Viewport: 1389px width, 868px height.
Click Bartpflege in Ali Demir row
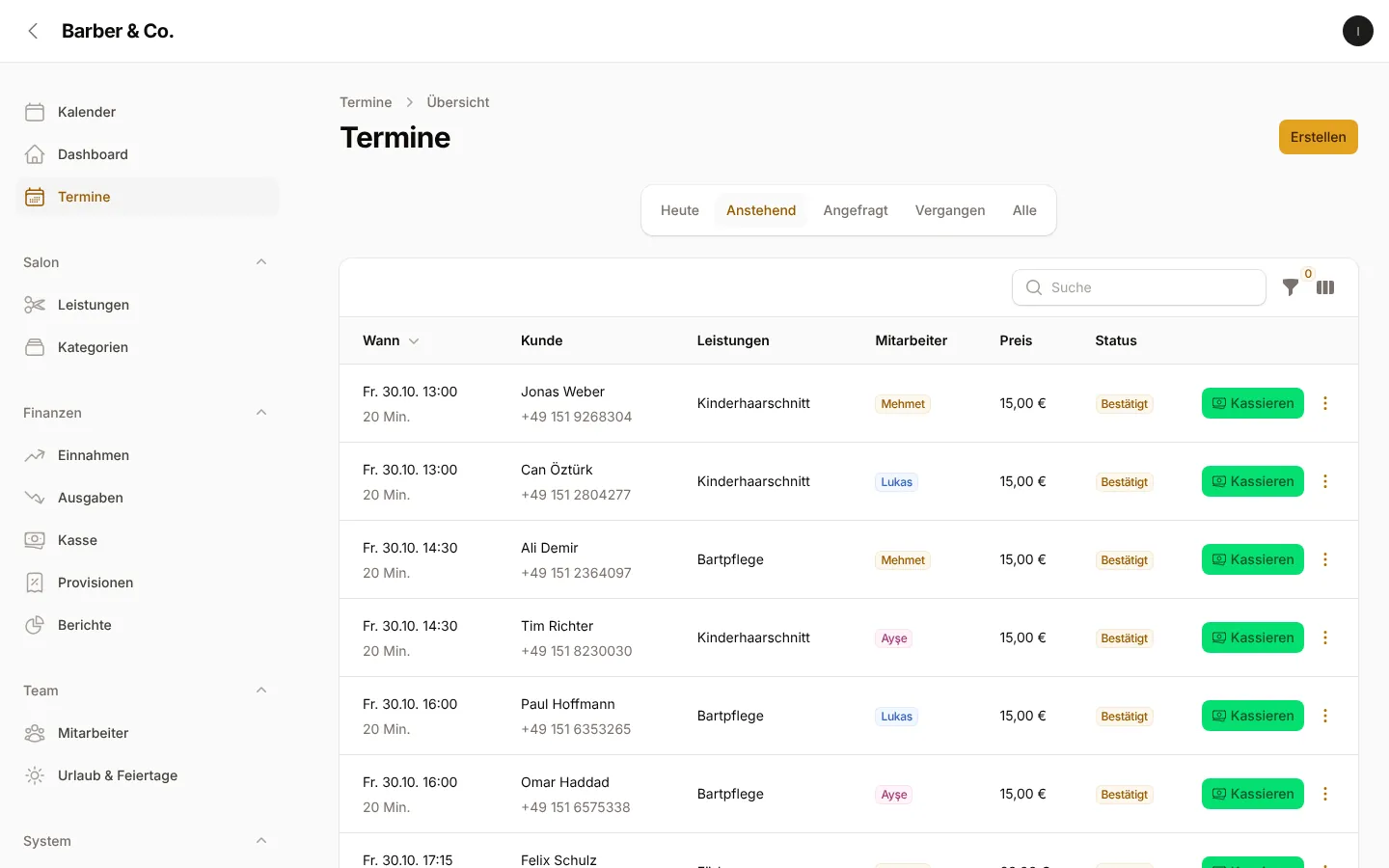click(730, 559)
